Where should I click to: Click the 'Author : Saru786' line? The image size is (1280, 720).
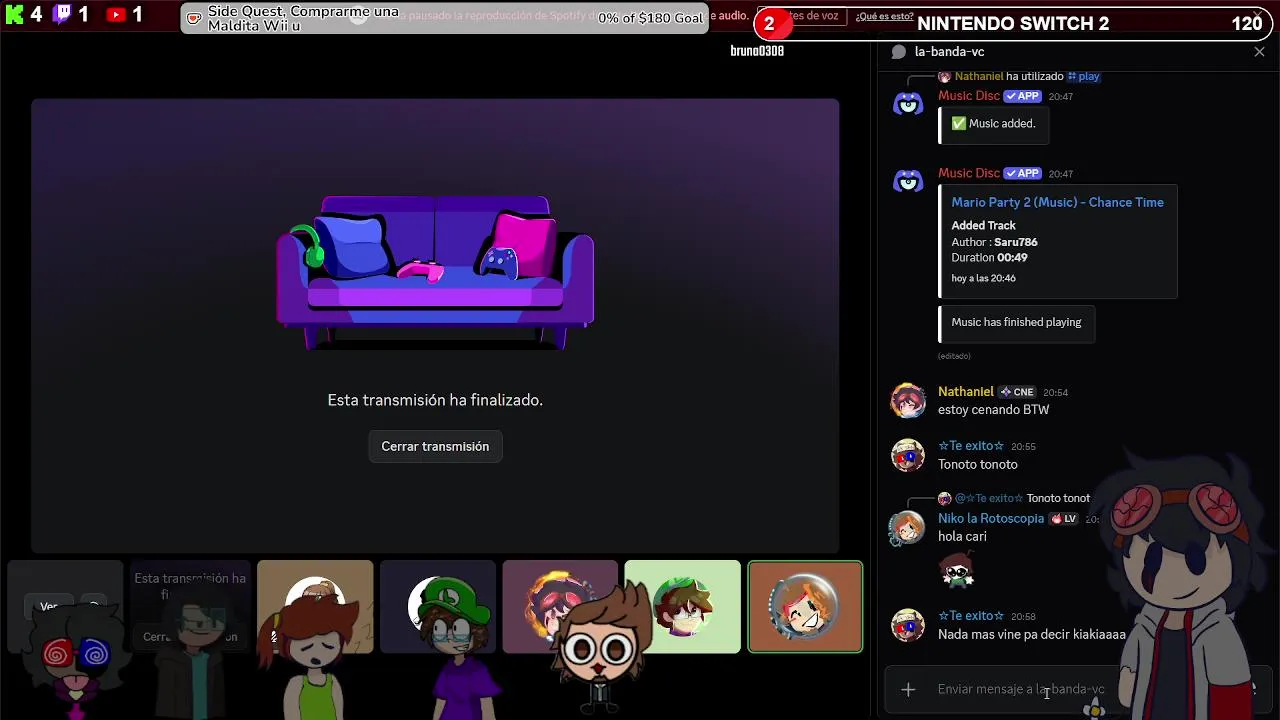(994, 241)
